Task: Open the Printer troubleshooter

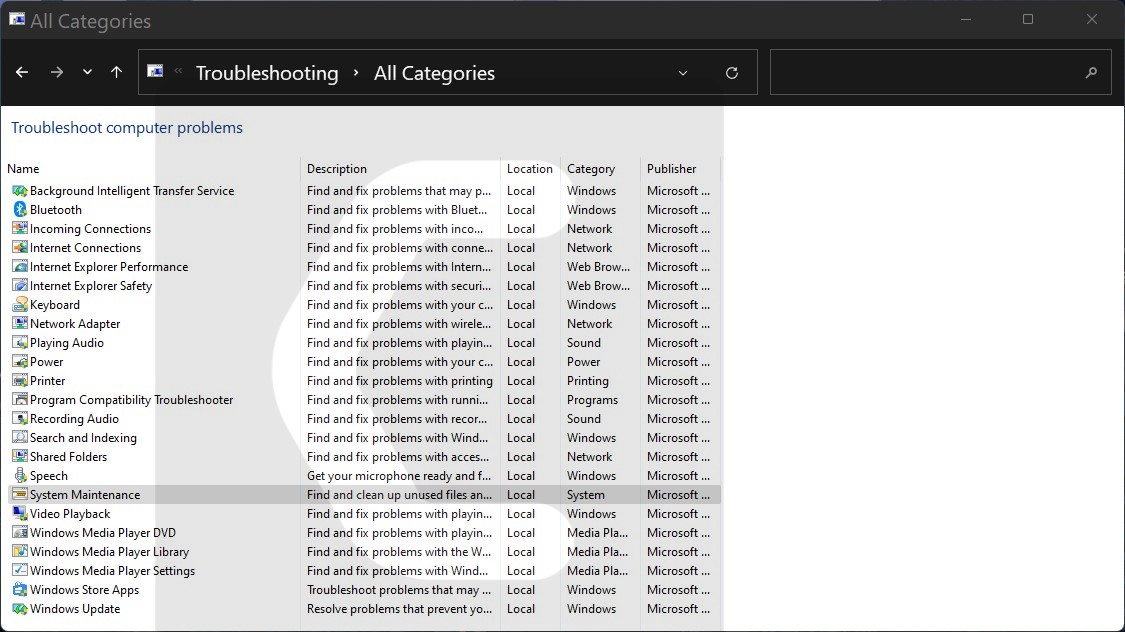Action: (x=47, y=381)
